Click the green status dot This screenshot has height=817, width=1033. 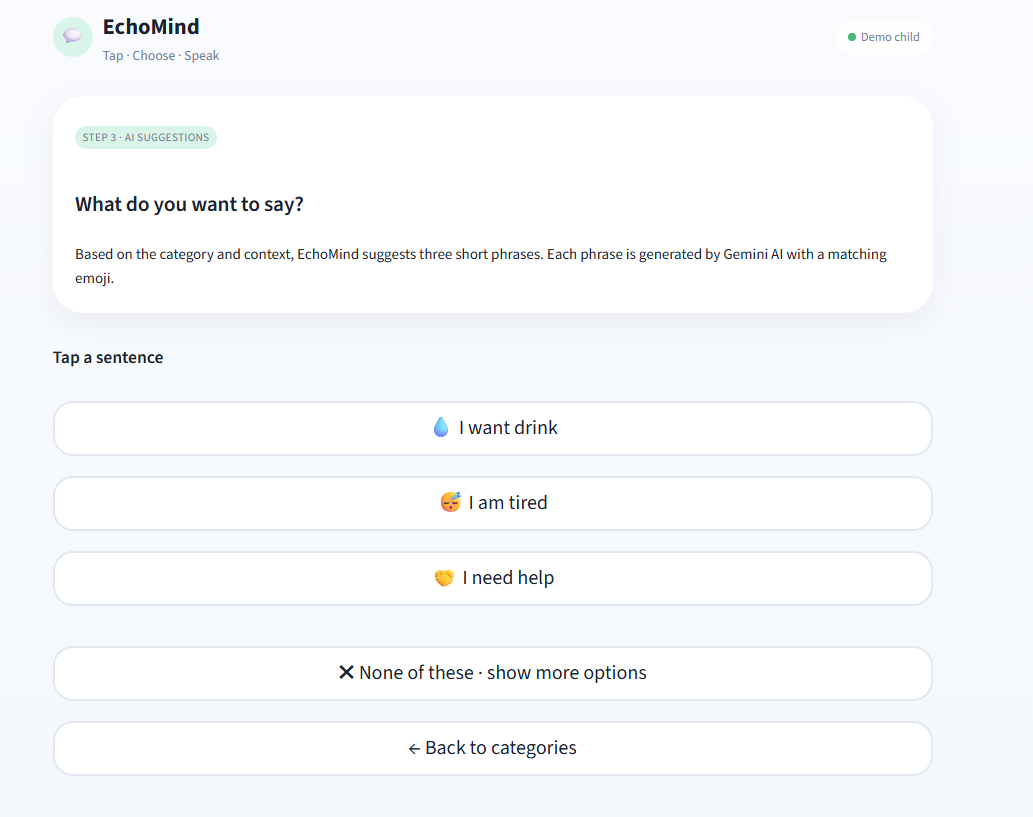pyautogui.click(x=852, y=37)
